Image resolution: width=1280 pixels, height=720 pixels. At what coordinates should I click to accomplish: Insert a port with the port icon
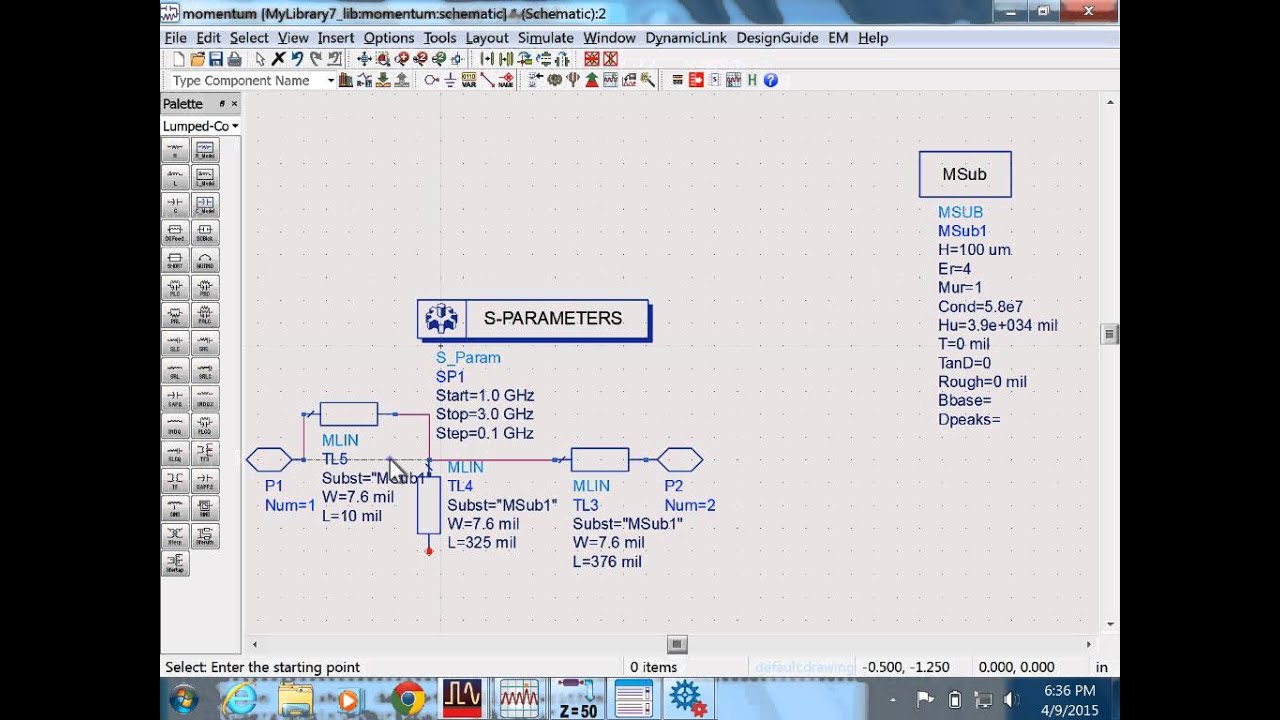click(431, 80)
